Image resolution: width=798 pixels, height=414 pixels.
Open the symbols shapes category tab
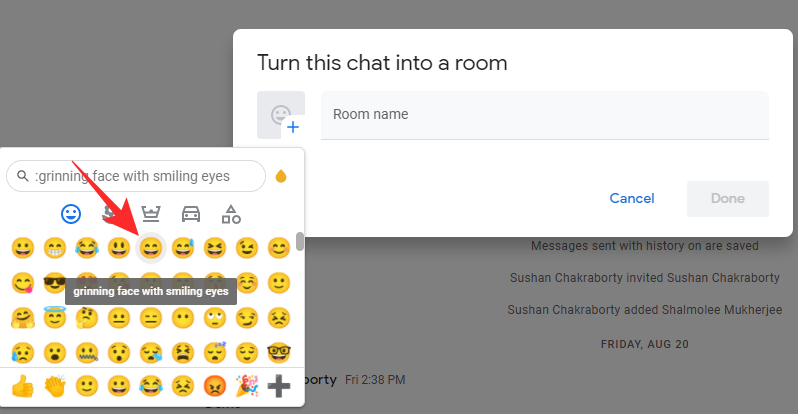click(x=231, y=213)
